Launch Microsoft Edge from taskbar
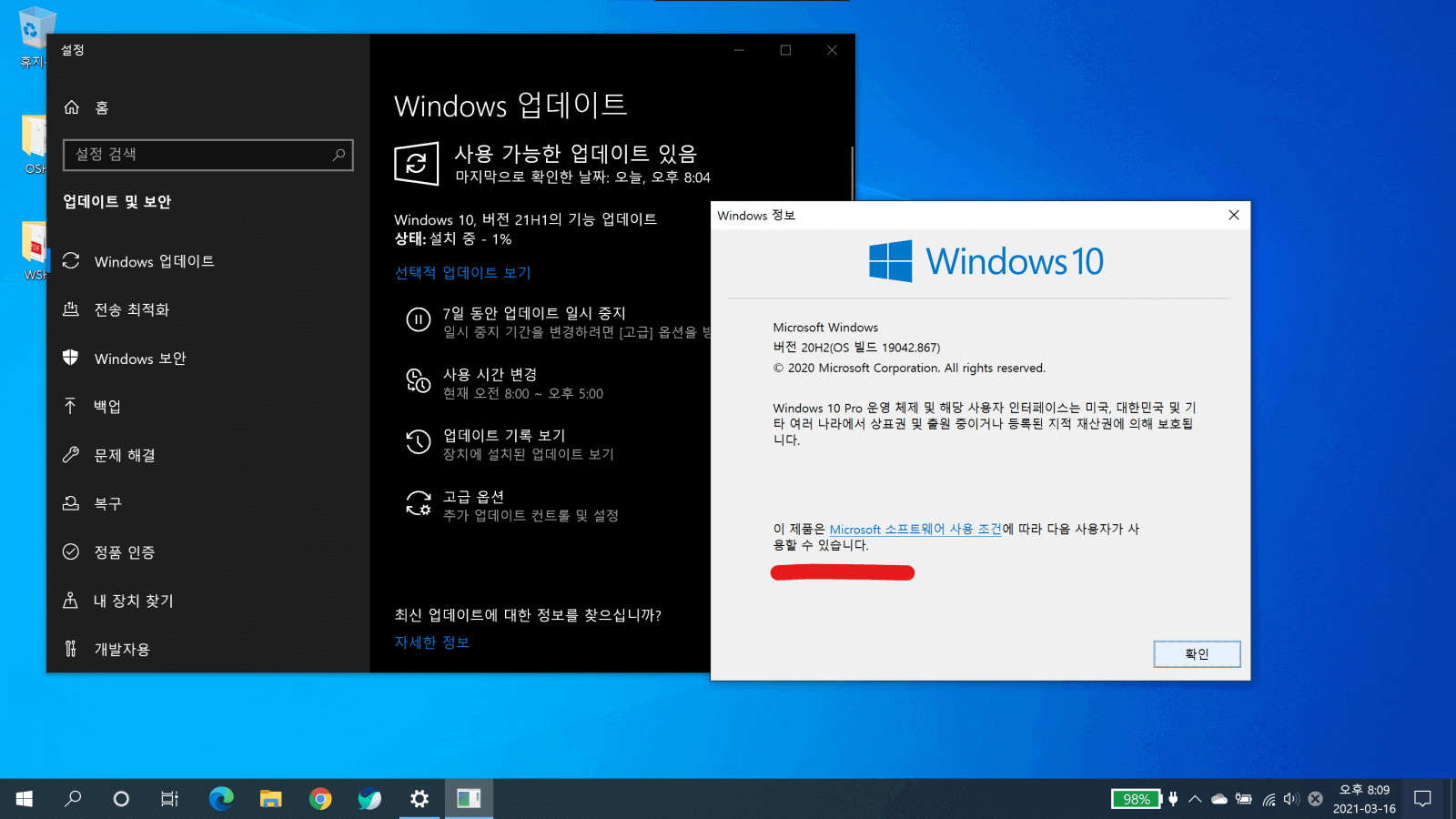Screen dimensions: 1456x819 click(221, 799)
